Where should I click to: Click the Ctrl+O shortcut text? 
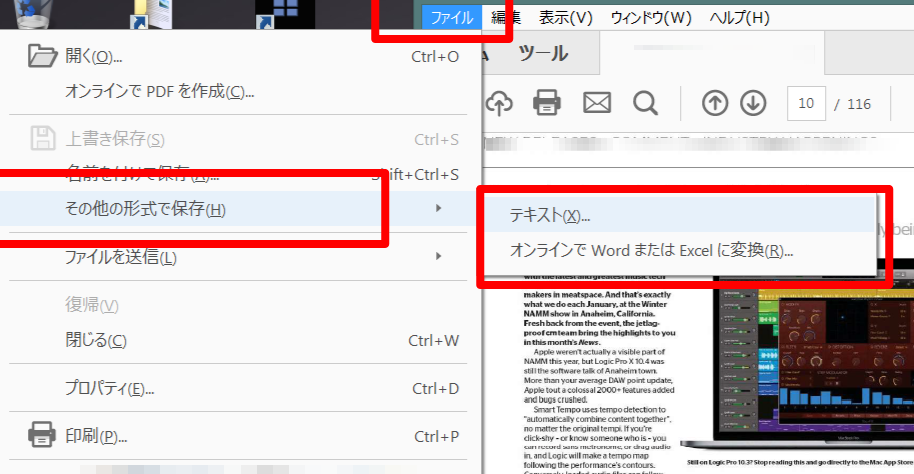435,57
